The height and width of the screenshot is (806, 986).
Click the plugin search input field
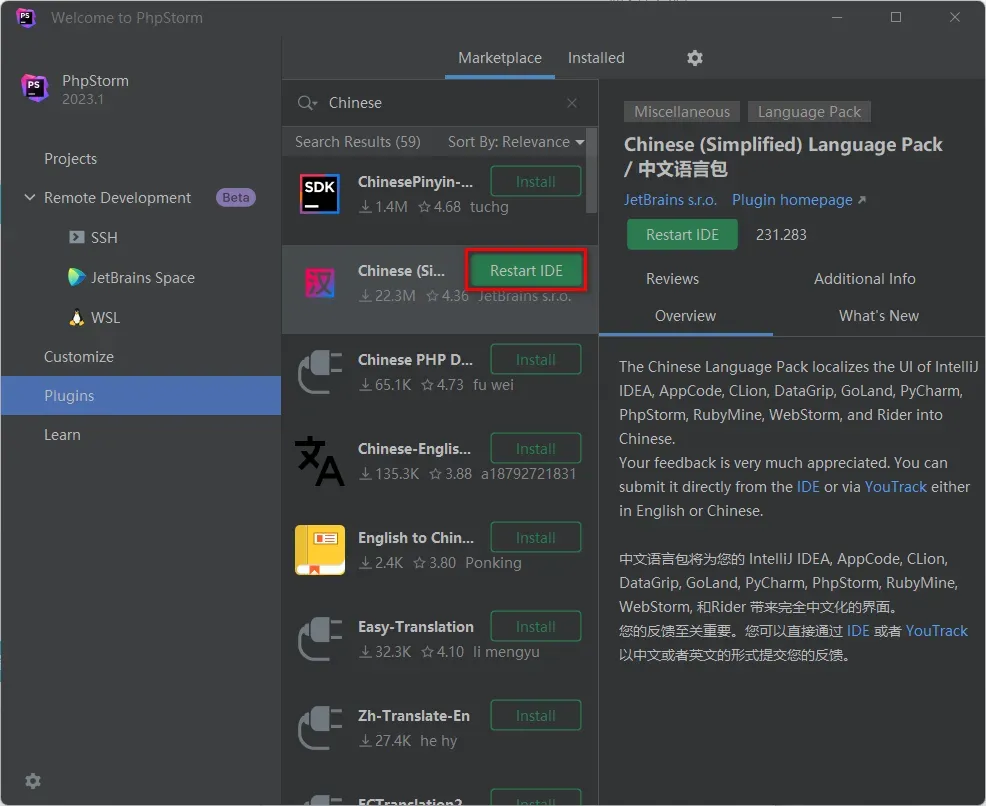440,102
